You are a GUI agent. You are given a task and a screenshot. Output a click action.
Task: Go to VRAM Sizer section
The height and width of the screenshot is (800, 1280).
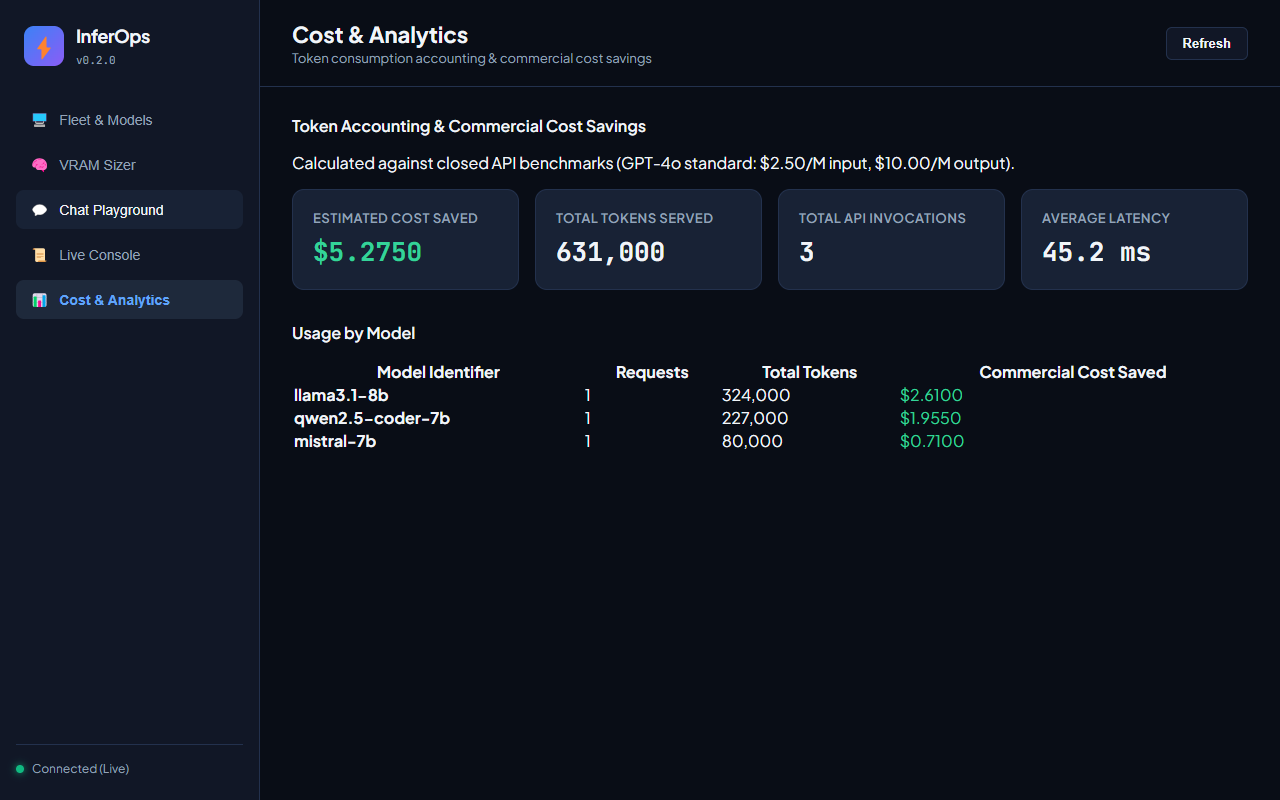129,165
